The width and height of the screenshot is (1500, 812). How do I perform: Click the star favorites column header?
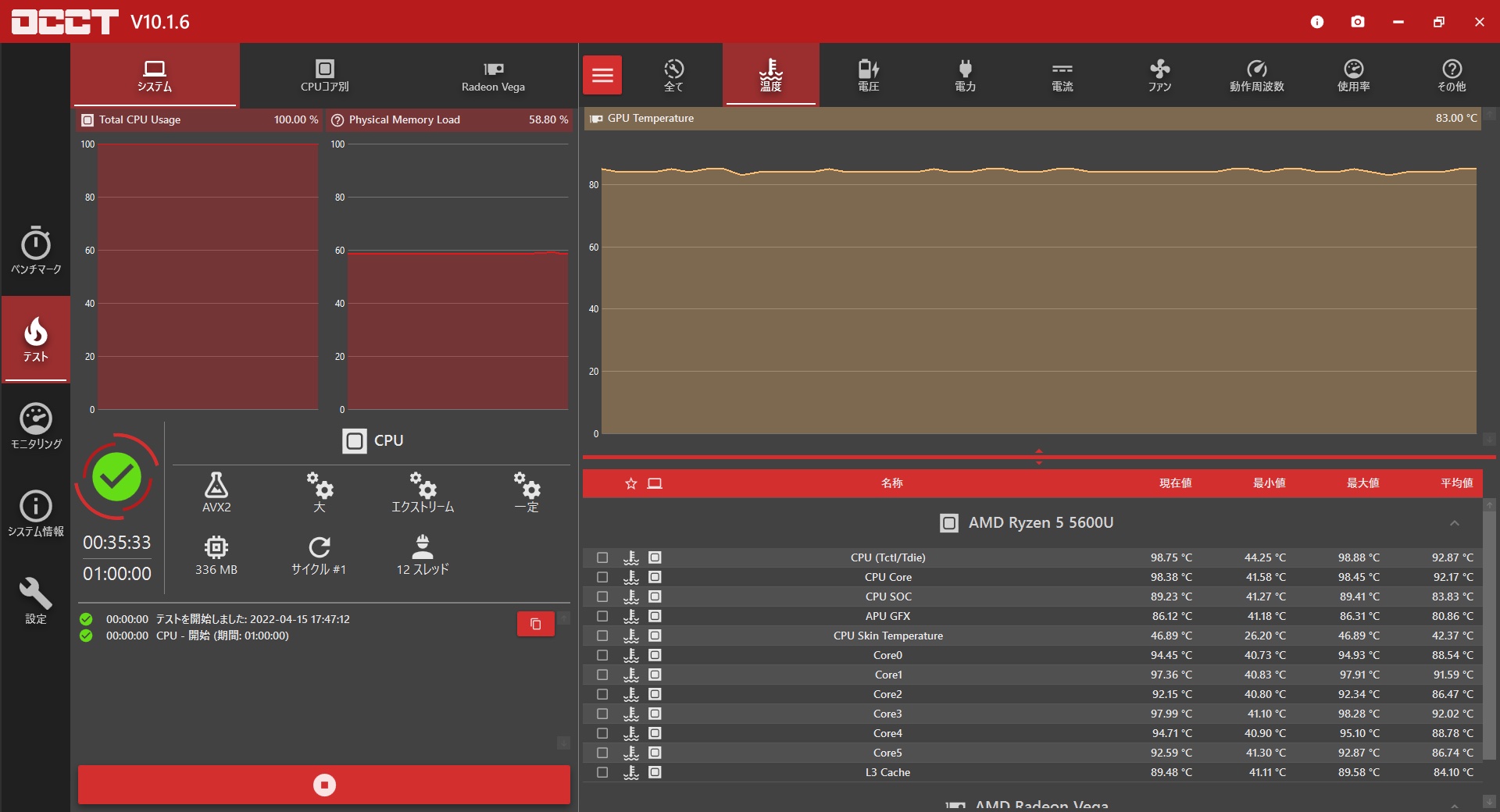pos(631,484)
